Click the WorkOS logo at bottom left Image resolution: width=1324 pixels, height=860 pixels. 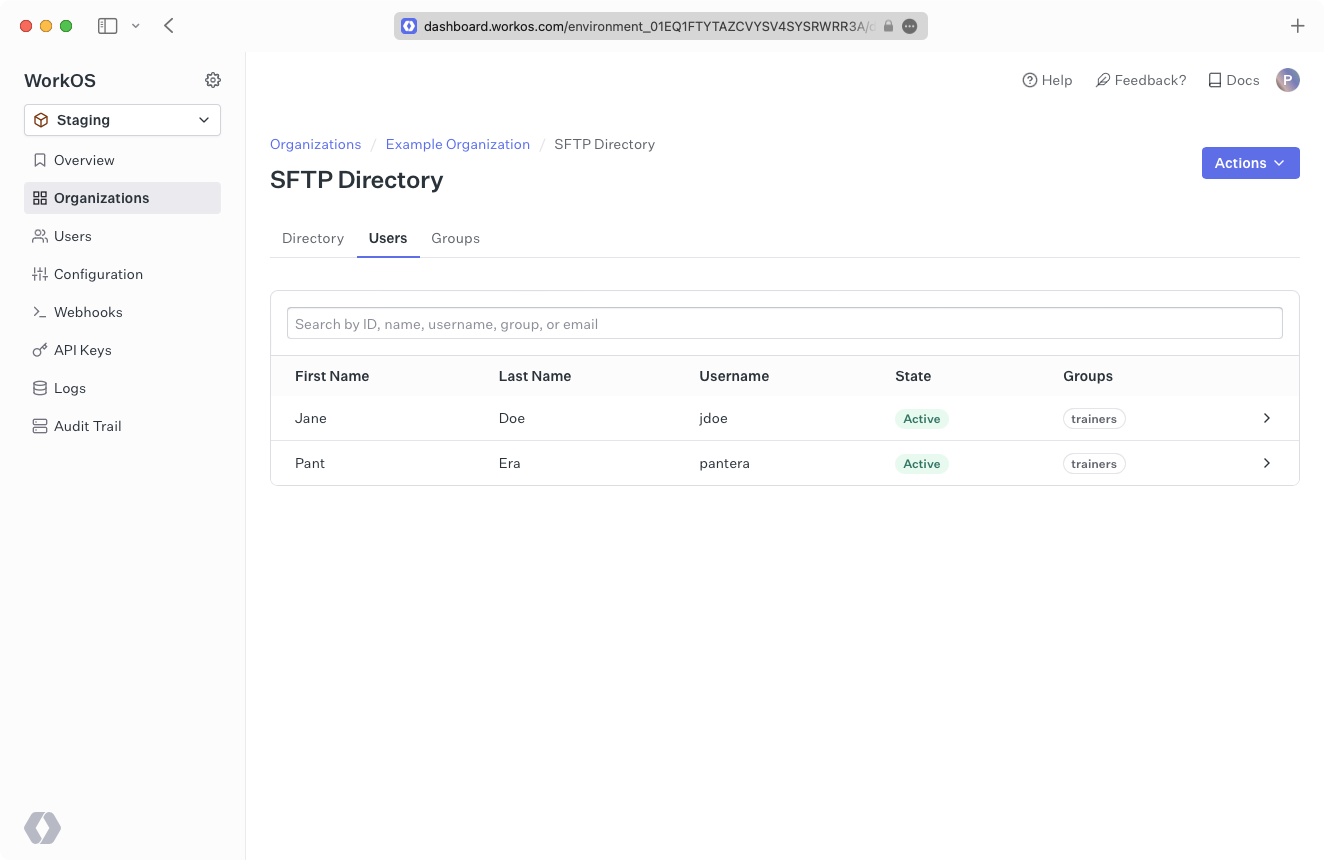tap(42, 828)
